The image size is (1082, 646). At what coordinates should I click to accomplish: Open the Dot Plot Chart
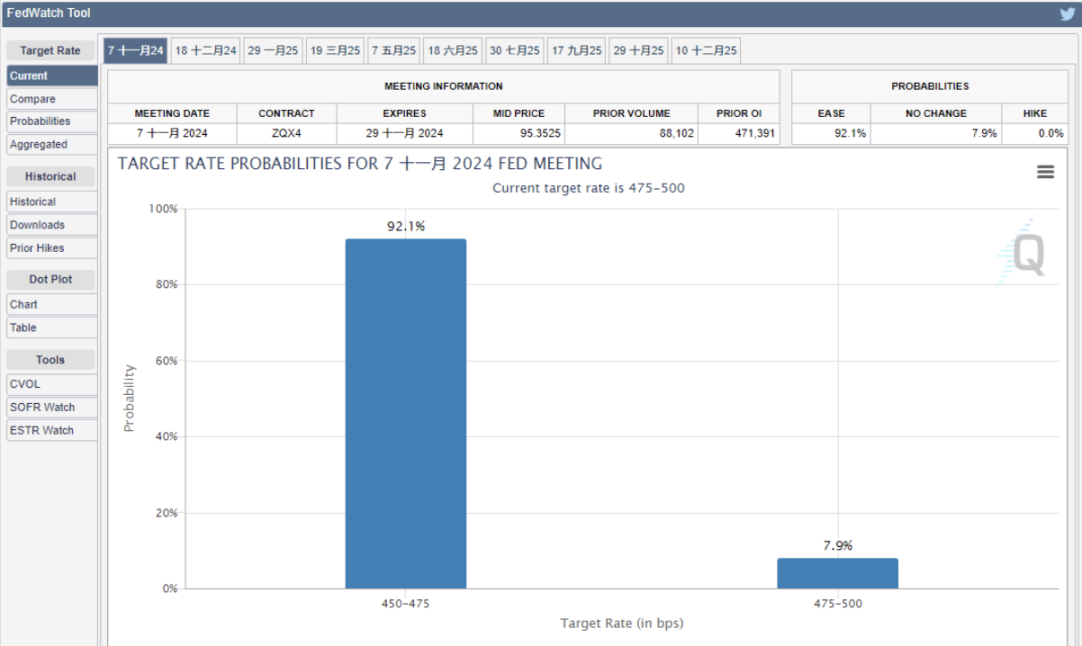click(52, 304)
